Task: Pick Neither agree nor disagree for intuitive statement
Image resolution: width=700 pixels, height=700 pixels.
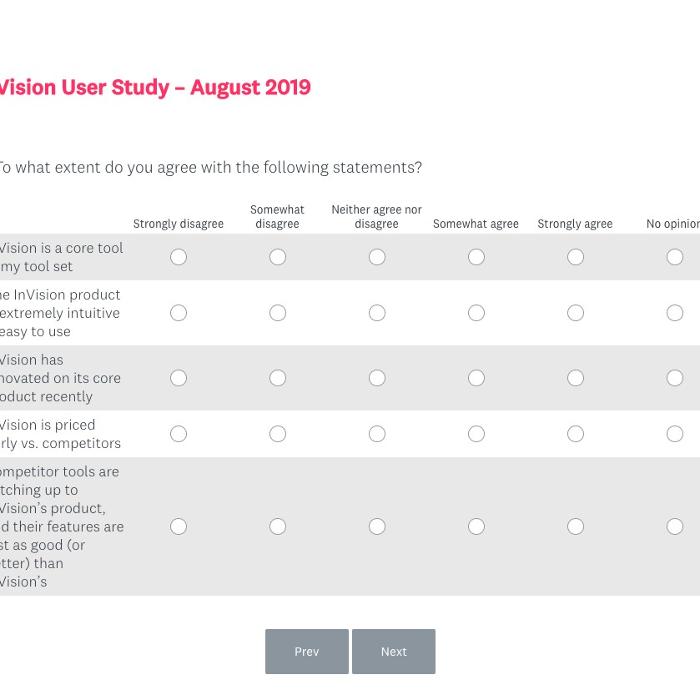Action: (x=377, y=313)
